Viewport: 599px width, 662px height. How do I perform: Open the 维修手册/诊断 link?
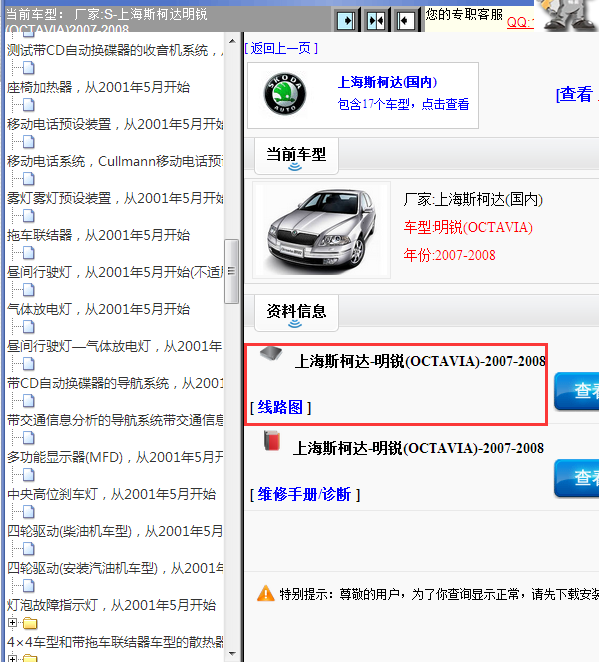pos(304,494)
